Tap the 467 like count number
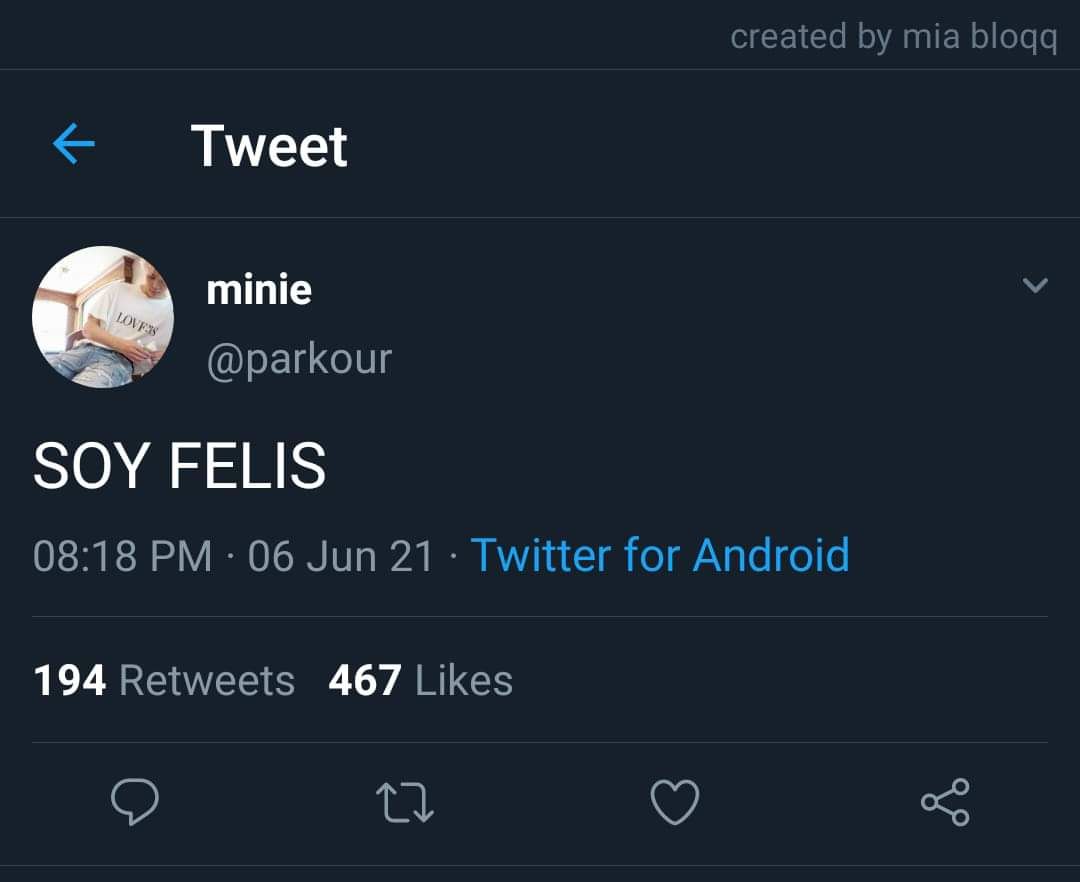 (x=365, y=681)
